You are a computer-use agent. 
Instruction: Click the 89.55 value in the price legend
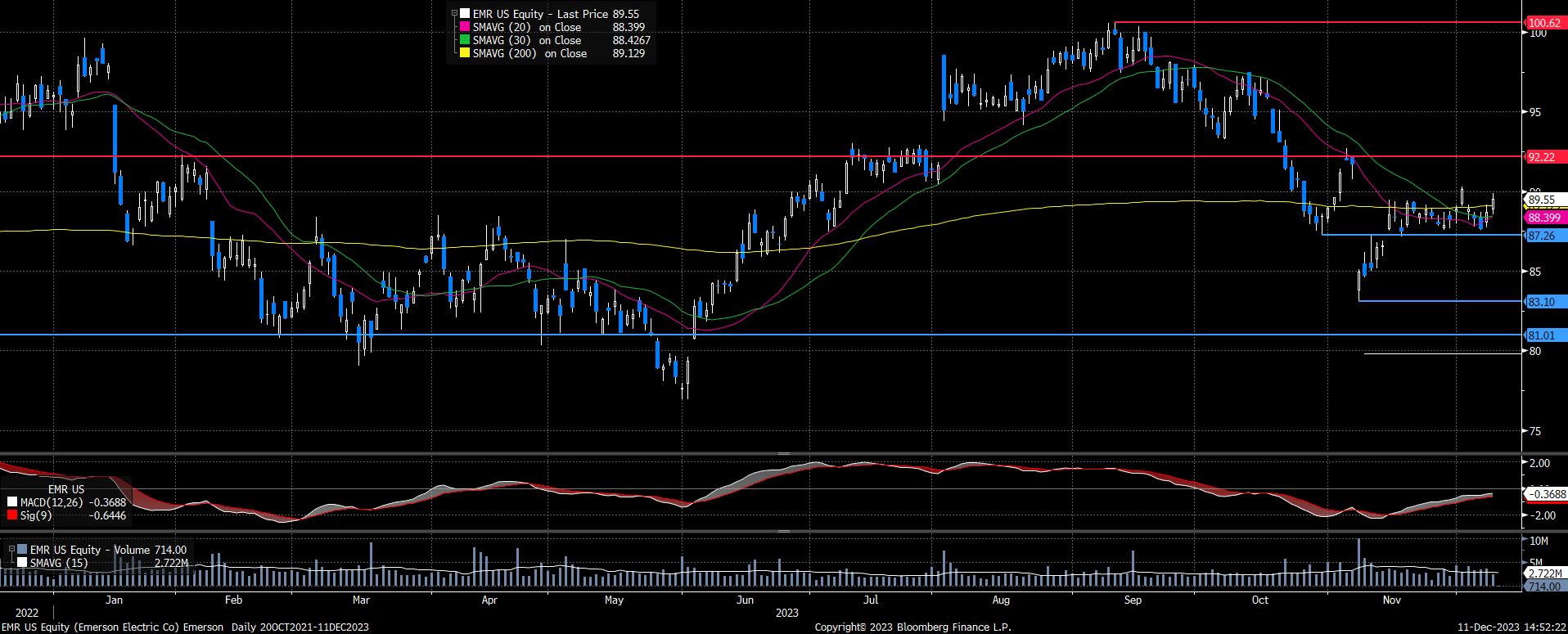coord(626,14)
